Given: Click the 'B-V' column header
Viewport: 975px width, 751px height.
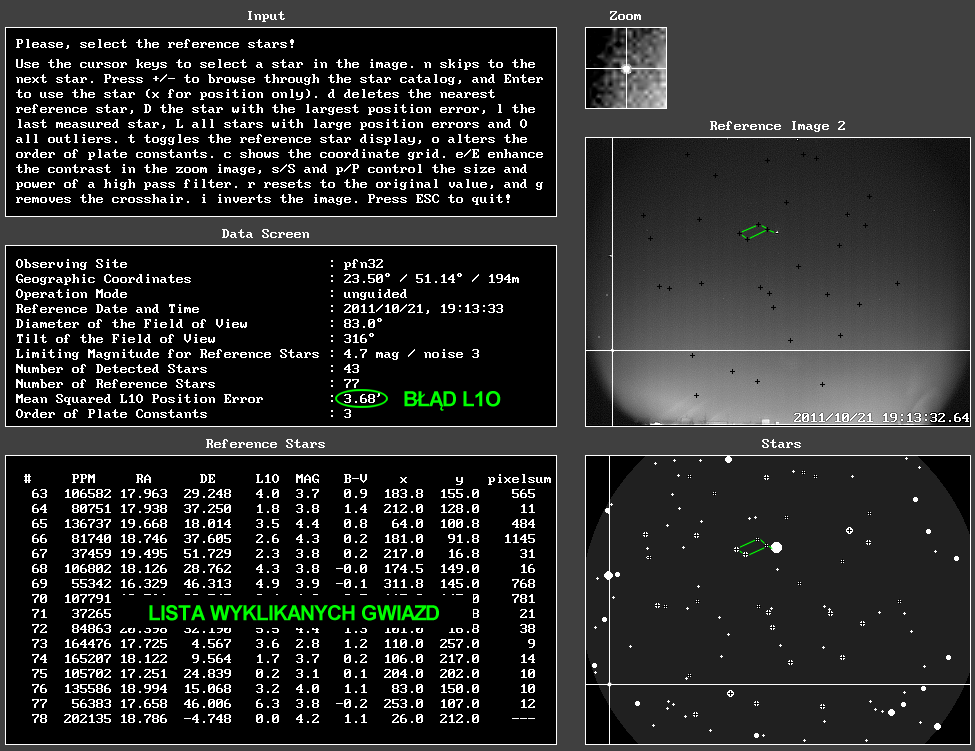Looking at the screenshot, I should [356, 479].
